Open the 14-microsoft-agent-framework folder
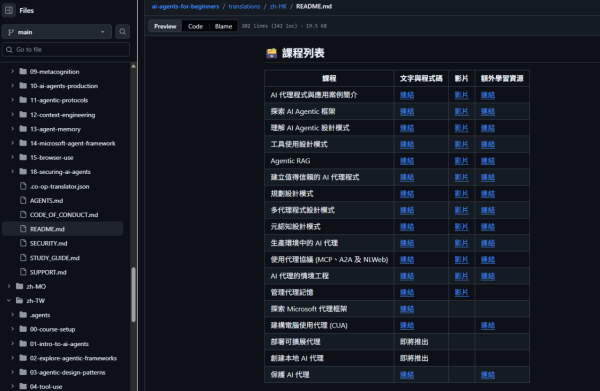 pyautogui.click(x=73, y=143)
